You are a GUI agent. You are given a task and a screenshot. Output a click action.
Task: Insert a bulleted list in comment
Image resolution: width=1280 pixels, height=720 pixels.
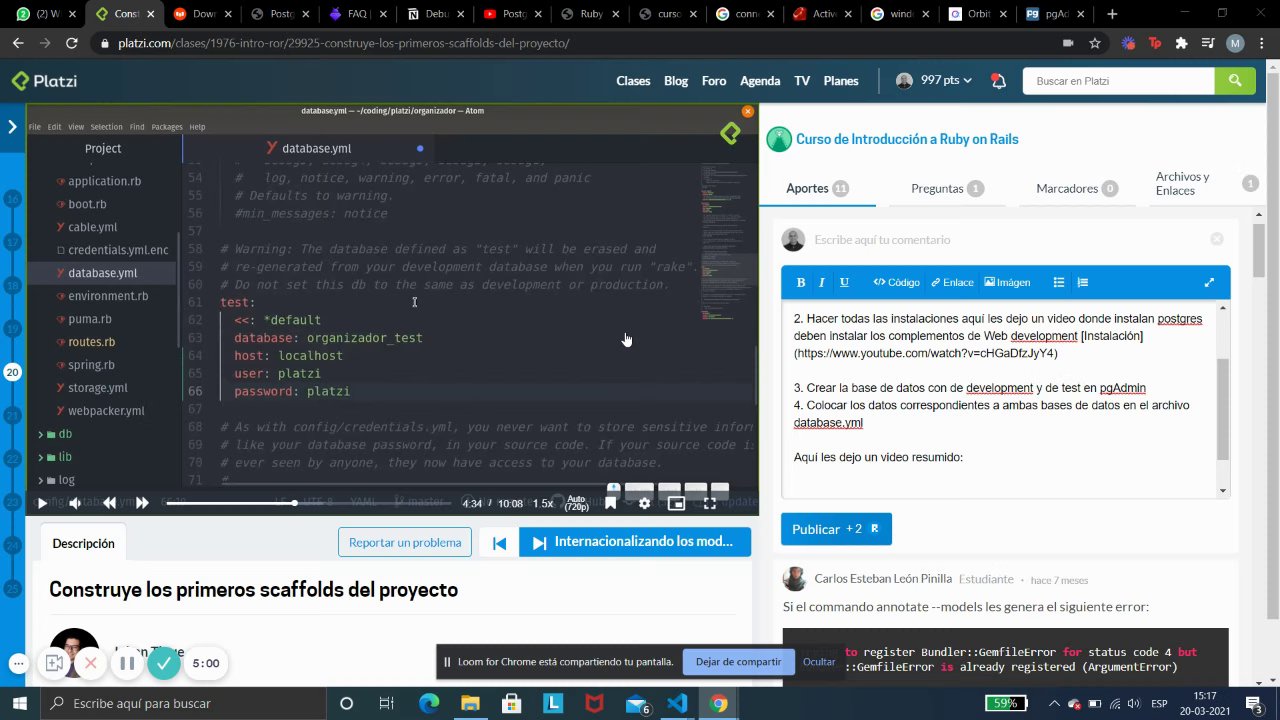coord(1059,282)
